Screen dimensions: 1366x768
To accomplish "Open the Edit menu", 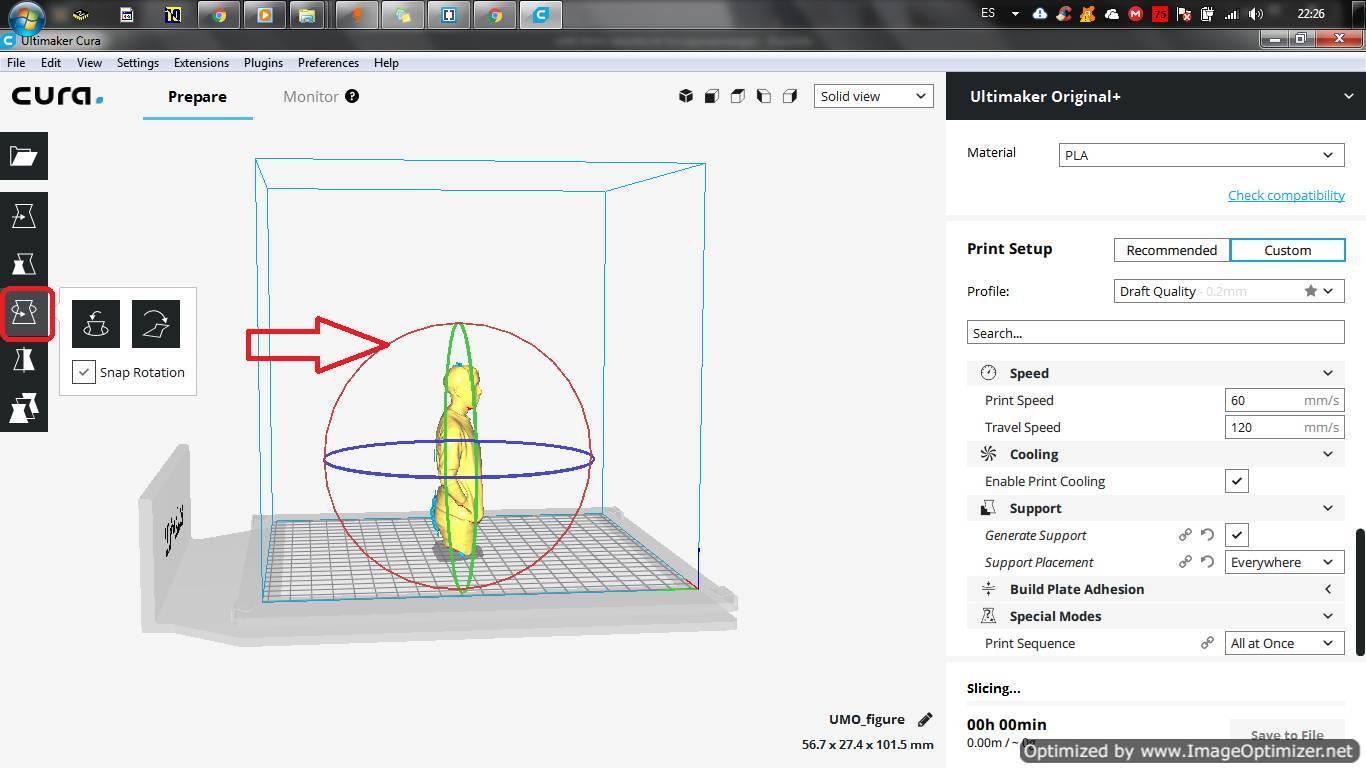I will click(x=51, y=62).
